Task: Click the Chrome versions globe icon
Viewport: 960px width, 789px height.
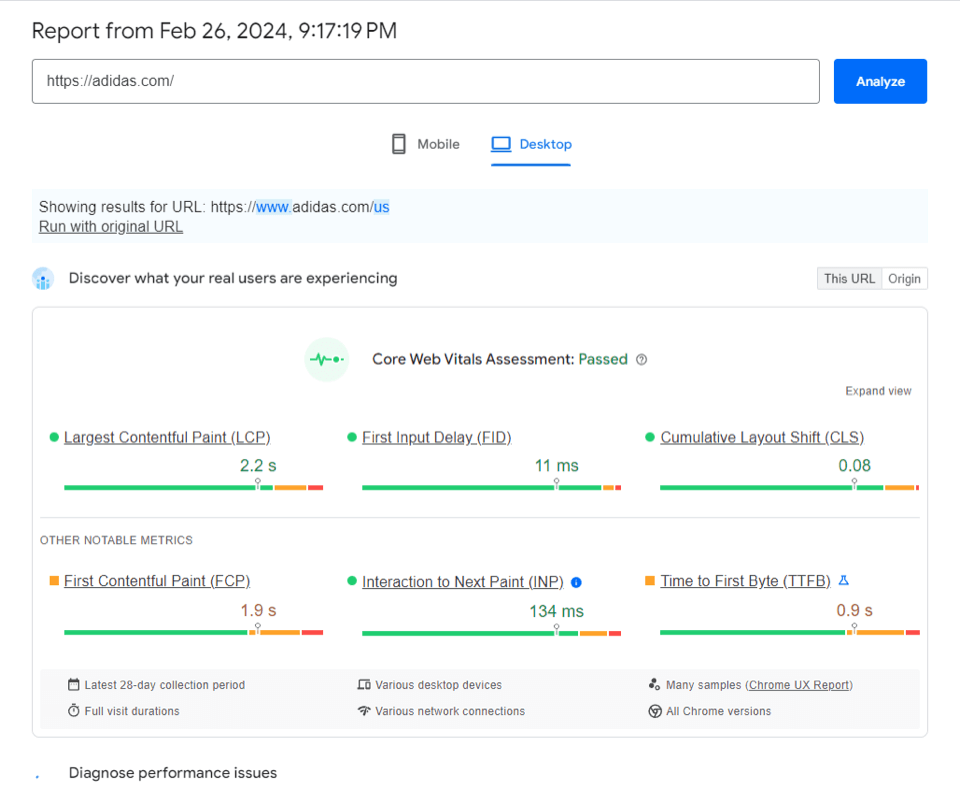Action: click(x=653, y=711)
